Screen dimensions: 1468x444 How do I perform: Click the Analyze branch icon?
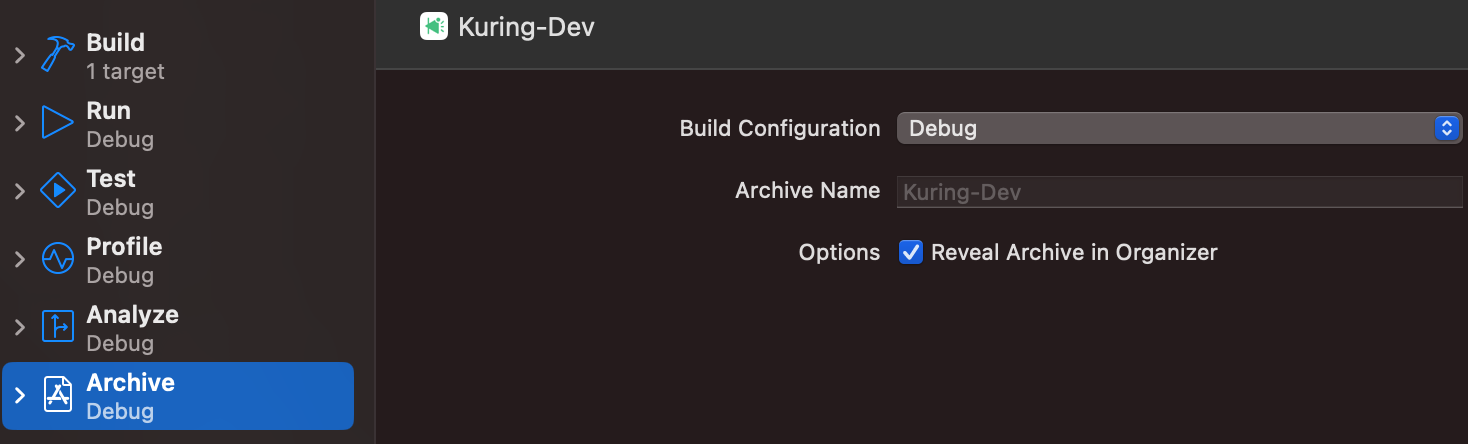pos(58,327)
